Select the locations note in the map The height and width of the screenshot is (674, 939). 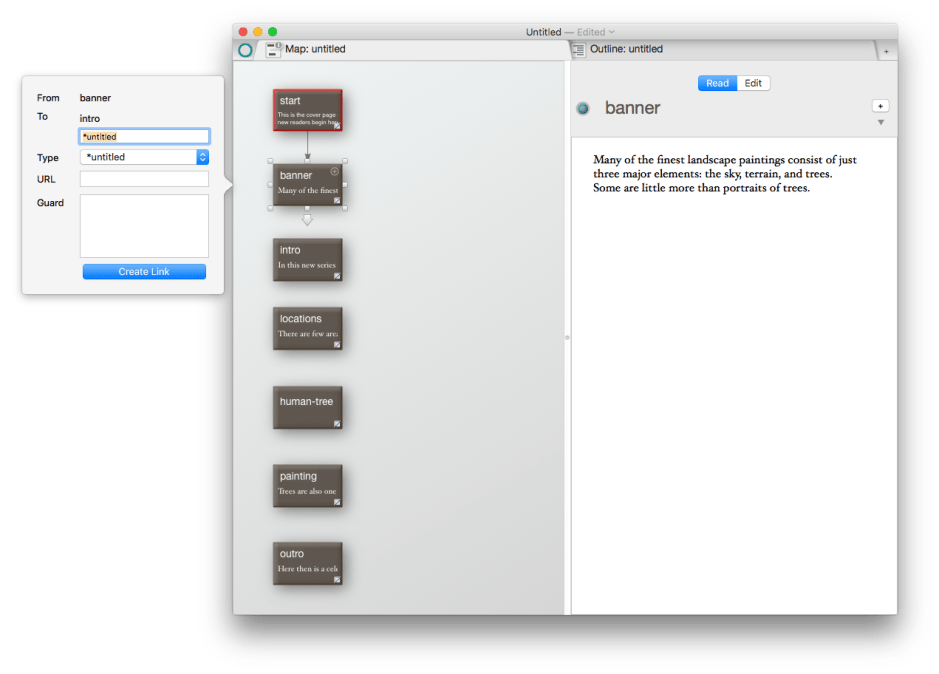[x=308, y=328]
